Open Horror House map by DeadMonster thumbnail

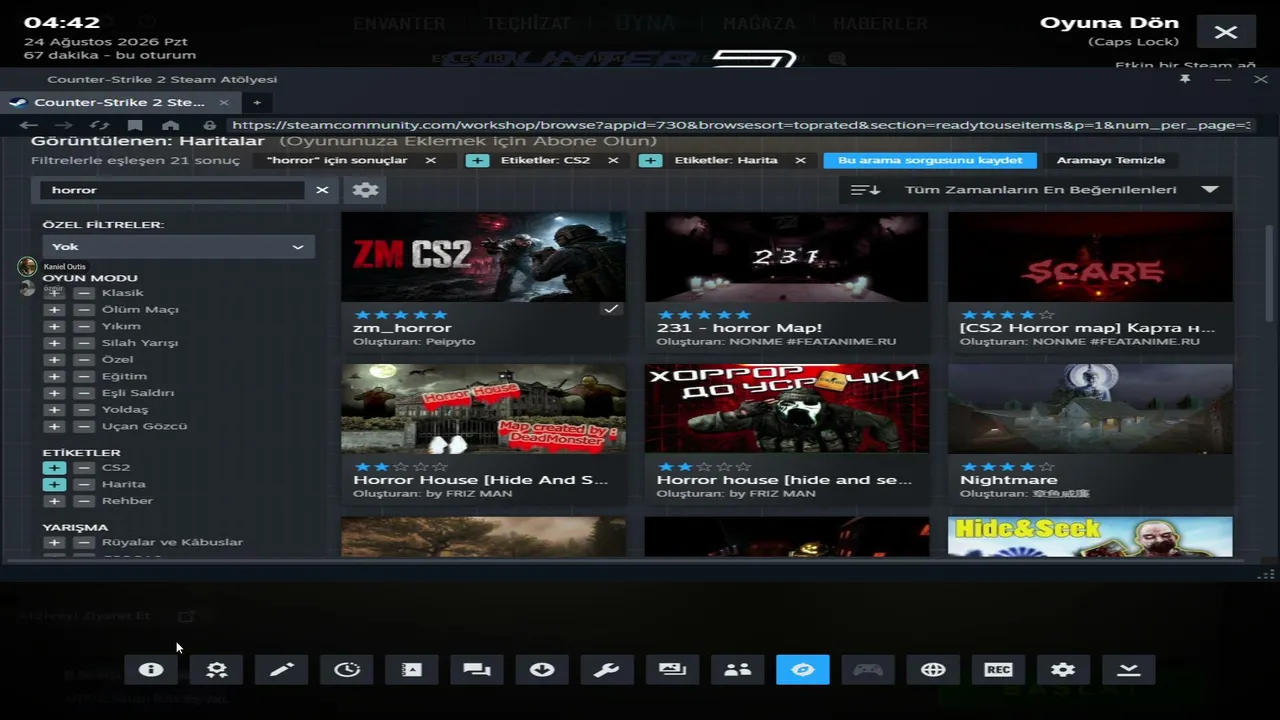pos(484,408)
